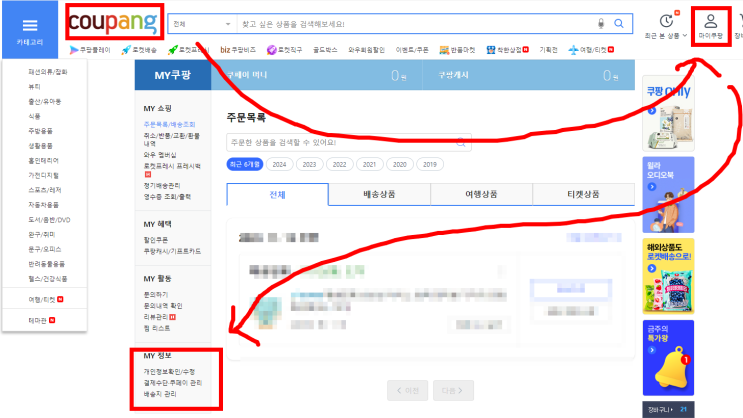Open the 카테고리 hamburger menu

click(x=29, y=30)
